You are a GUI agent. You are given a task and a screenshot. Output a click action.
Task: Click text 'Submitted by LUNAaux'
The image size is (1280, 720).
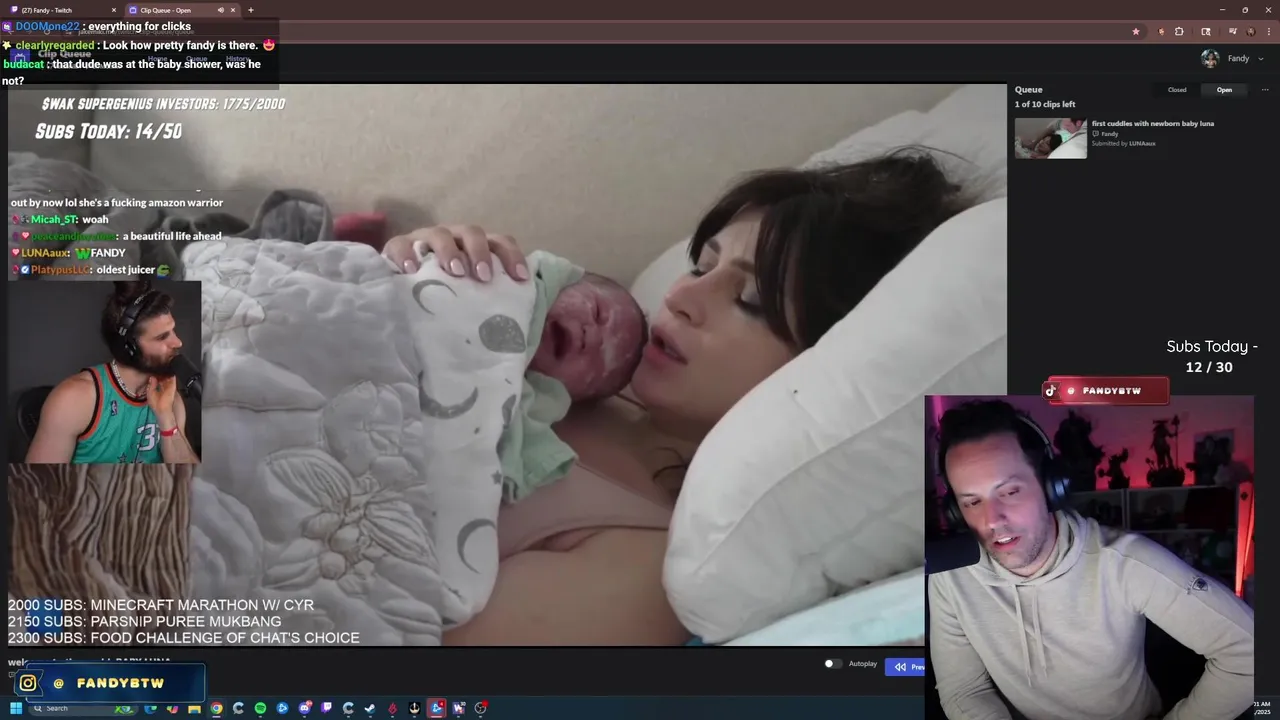tap(1123, 143)
